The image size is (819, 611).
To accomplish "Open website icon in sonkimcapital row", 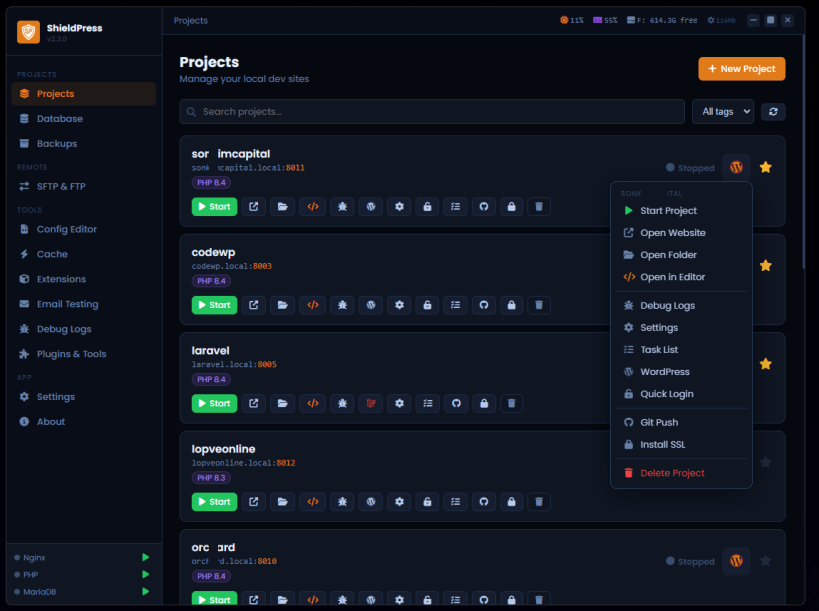I will (253, 207).
